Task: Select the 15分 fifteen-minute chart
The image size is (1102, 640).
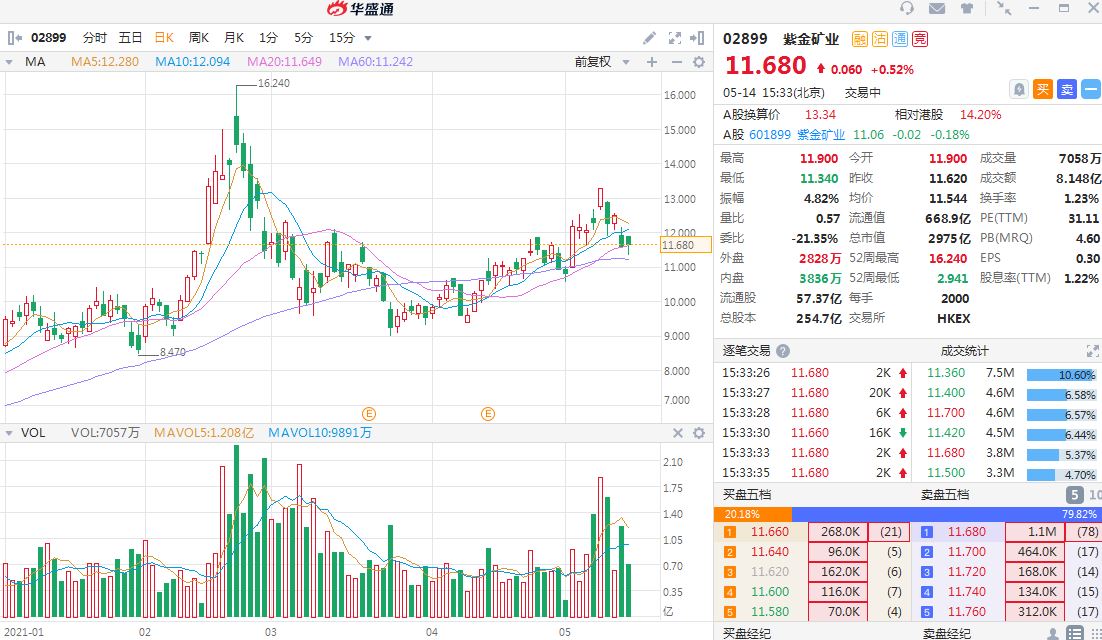Action: tap(342, 38)
